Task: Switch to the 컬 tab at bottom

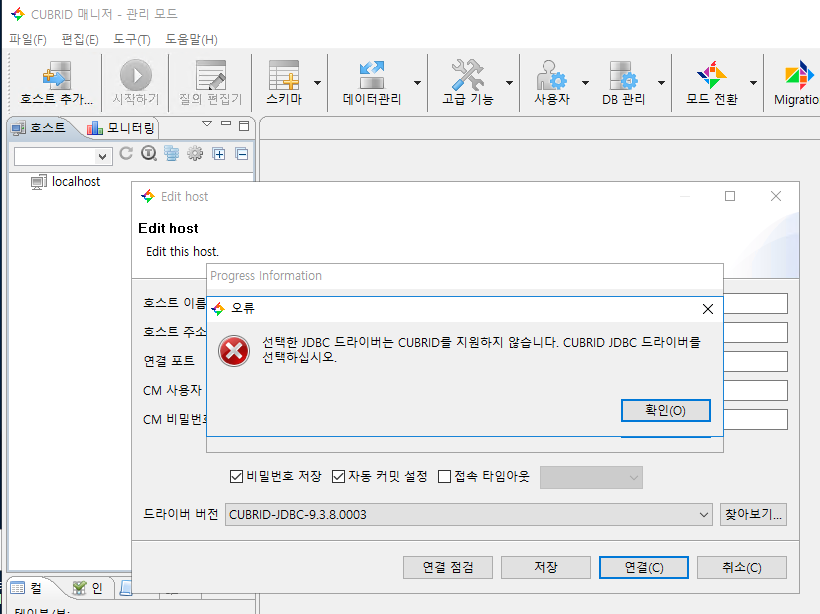Action: pyautogui.click(x=26, y=588)
